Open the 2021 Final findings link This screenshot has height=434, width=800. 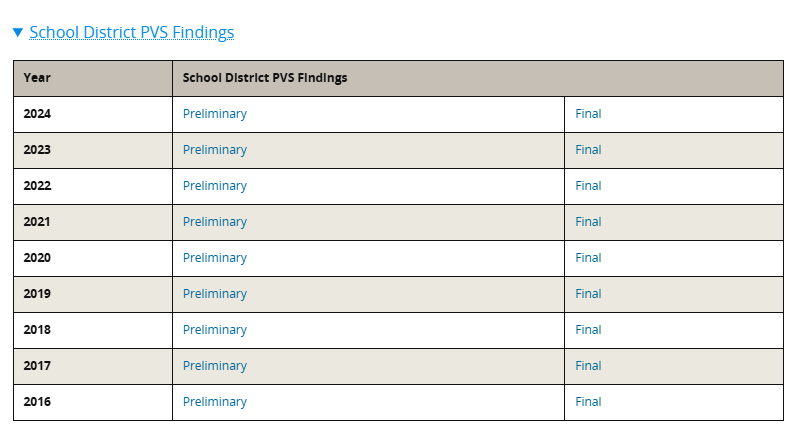tap(588, 222)
